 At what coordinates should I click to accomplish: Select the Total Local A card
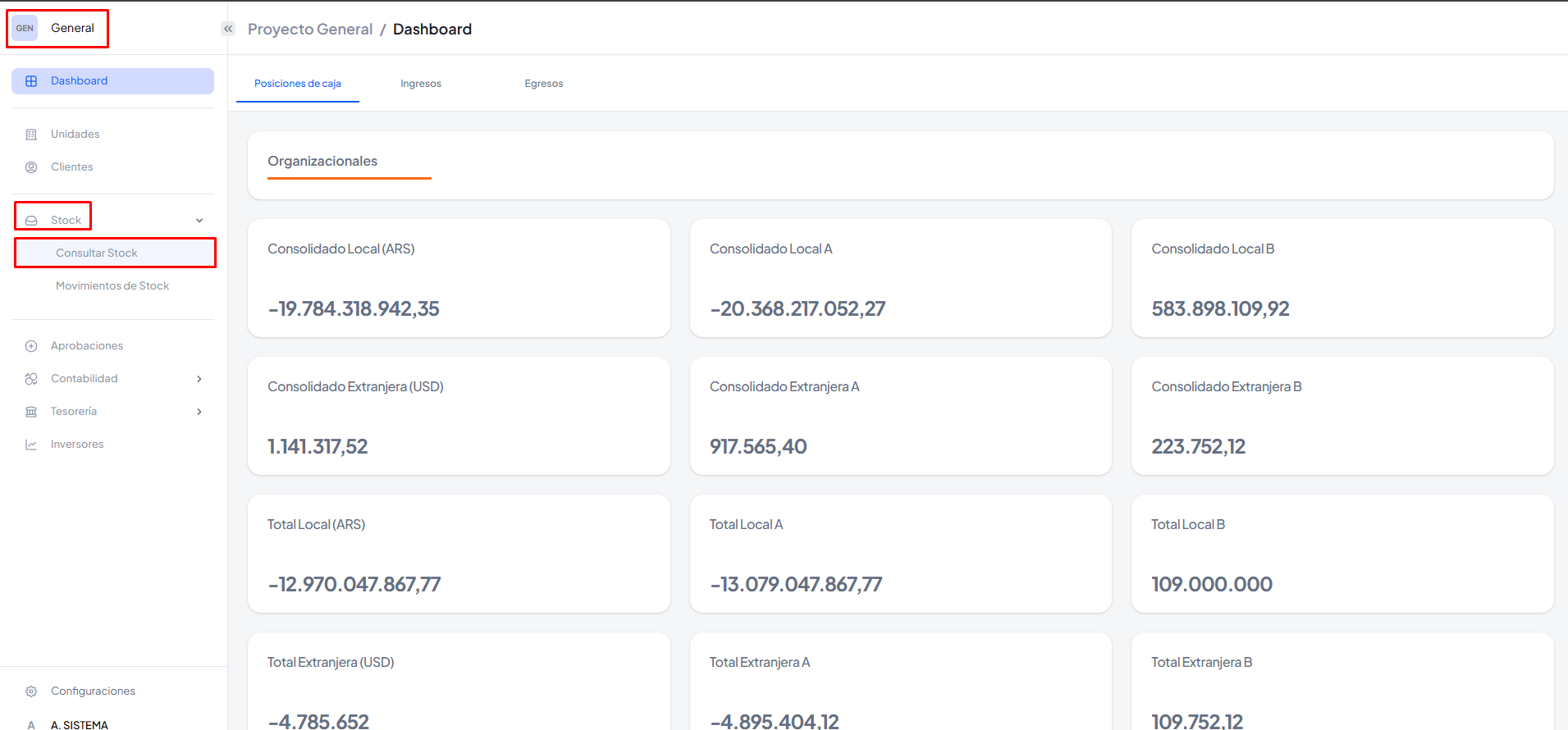tap(901, 554)
